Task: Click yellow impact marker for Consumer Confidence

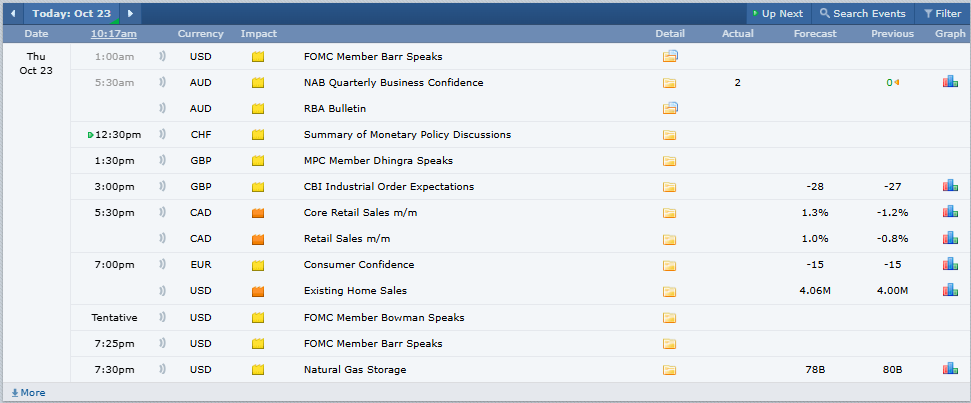Action: [x=258, y=265]
